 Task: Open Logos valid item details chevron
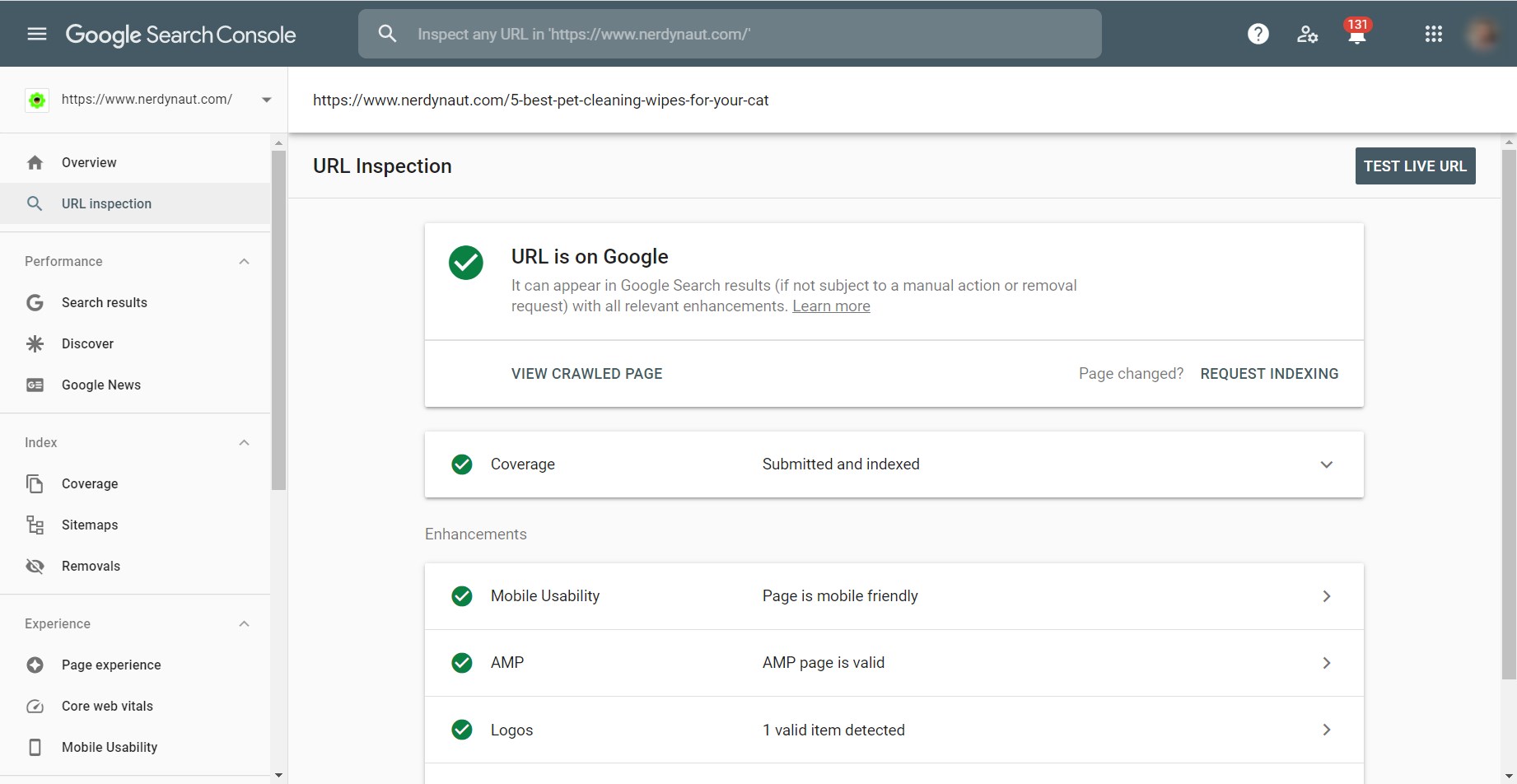[x=1327, y=730]
